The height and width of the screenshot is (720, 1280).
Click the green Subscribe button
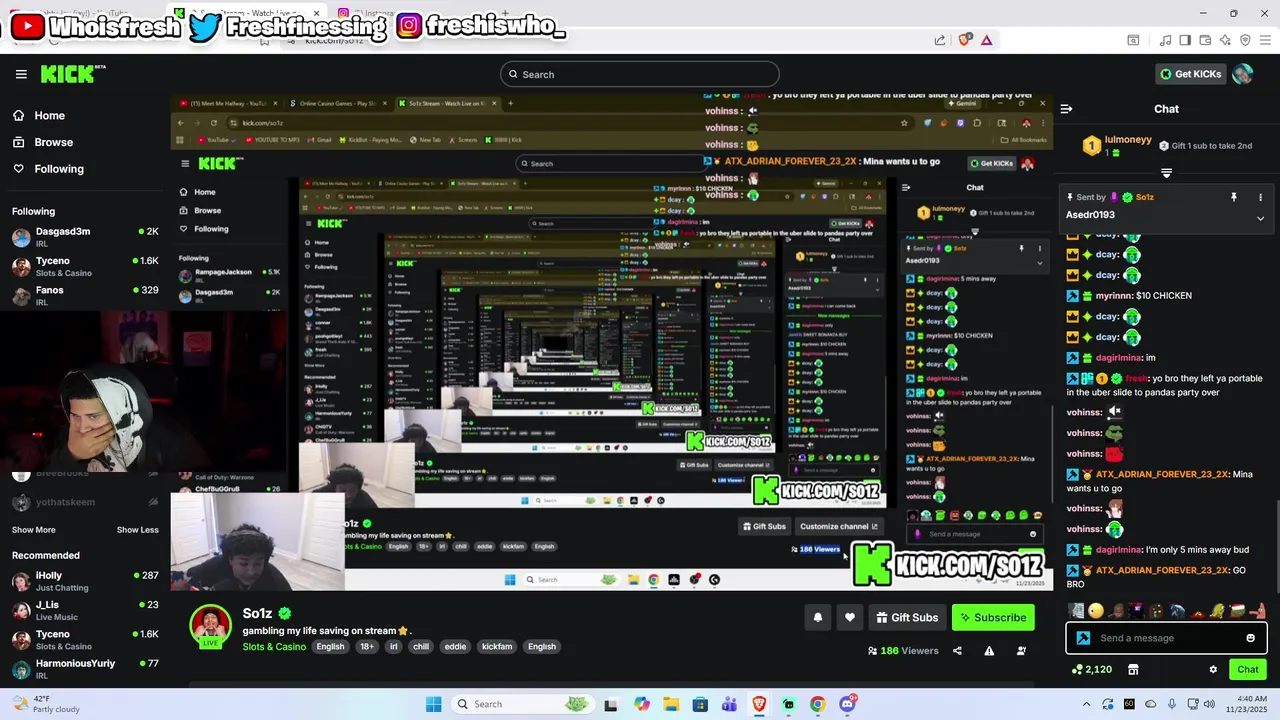tap(993, 618)
